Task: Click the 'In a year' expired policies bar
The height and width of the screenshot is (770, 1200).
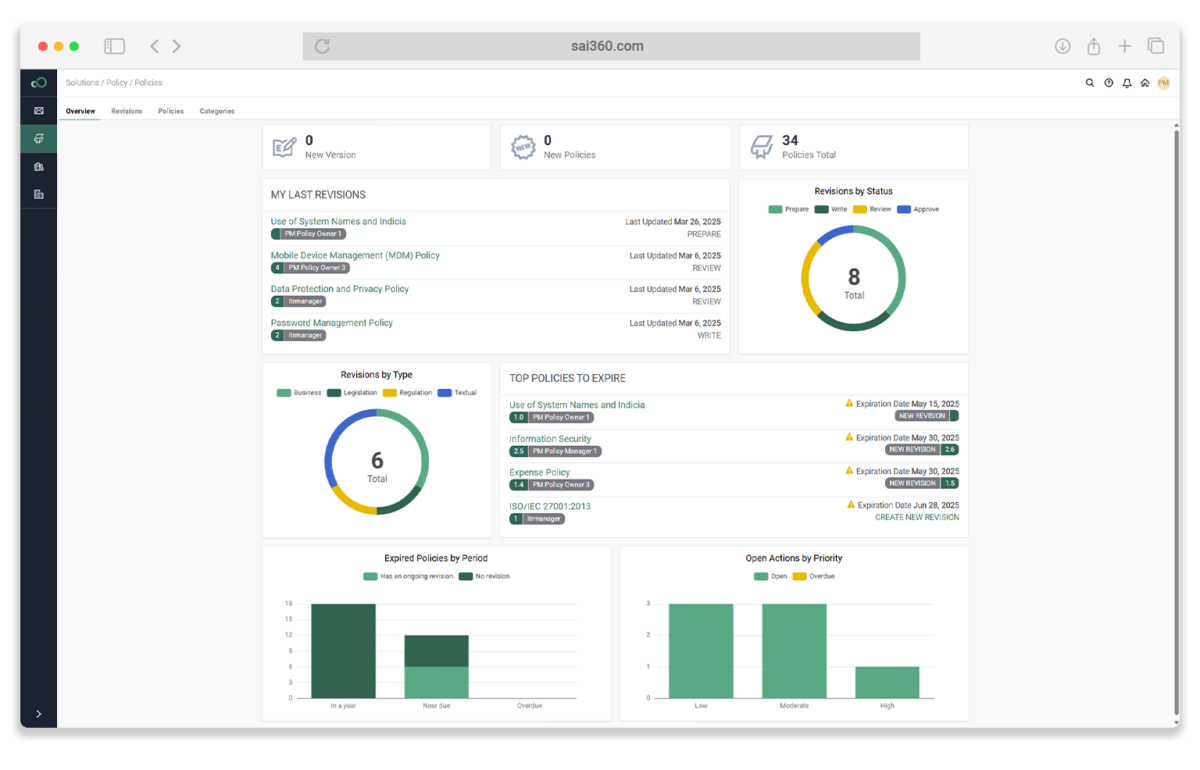Action: [x=343, y=650]
